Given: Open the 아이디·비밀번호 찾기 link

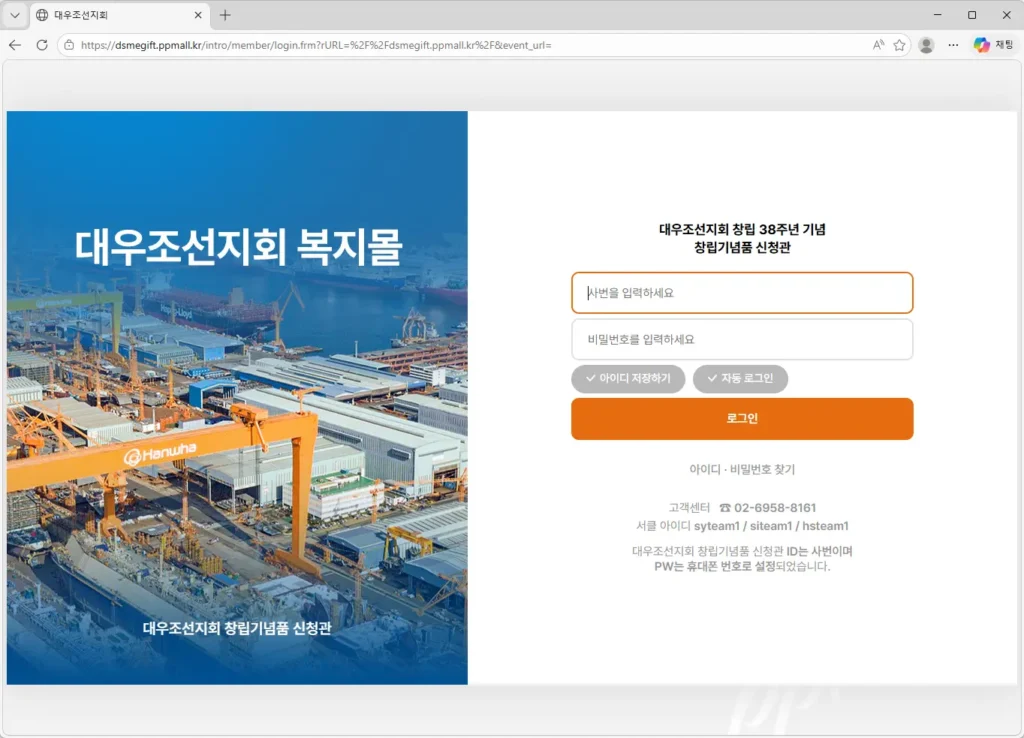Looking at the screenshot, I should 741,469.
